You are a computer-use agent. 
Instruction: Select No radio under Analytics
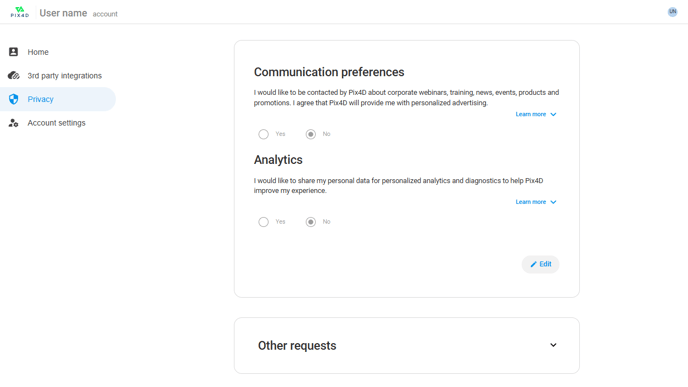pyautogui.click(x=311, y=222)
